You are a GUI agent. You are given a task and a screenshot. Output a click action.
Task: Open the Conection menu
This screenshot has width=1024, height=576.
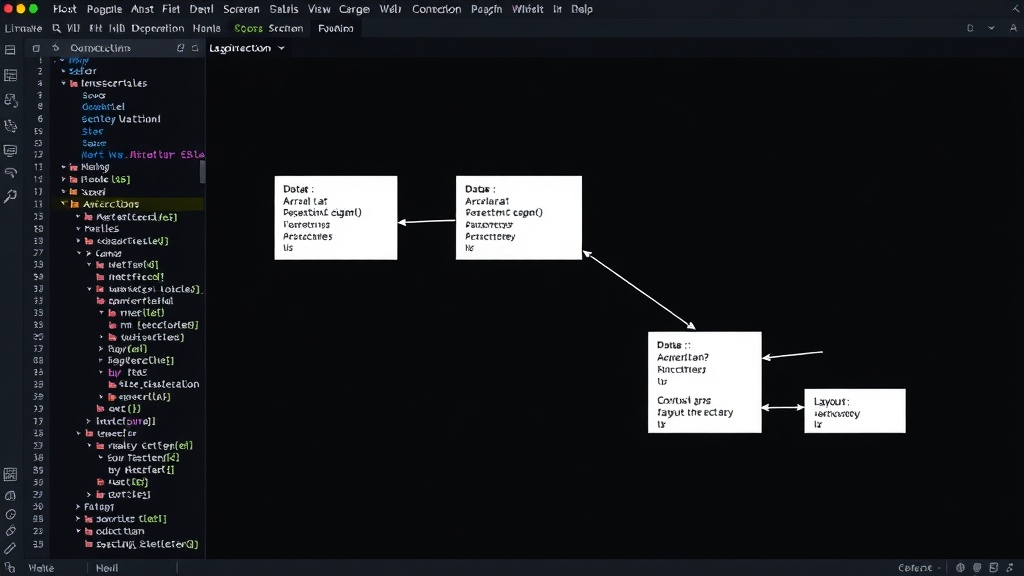point(436,9)
